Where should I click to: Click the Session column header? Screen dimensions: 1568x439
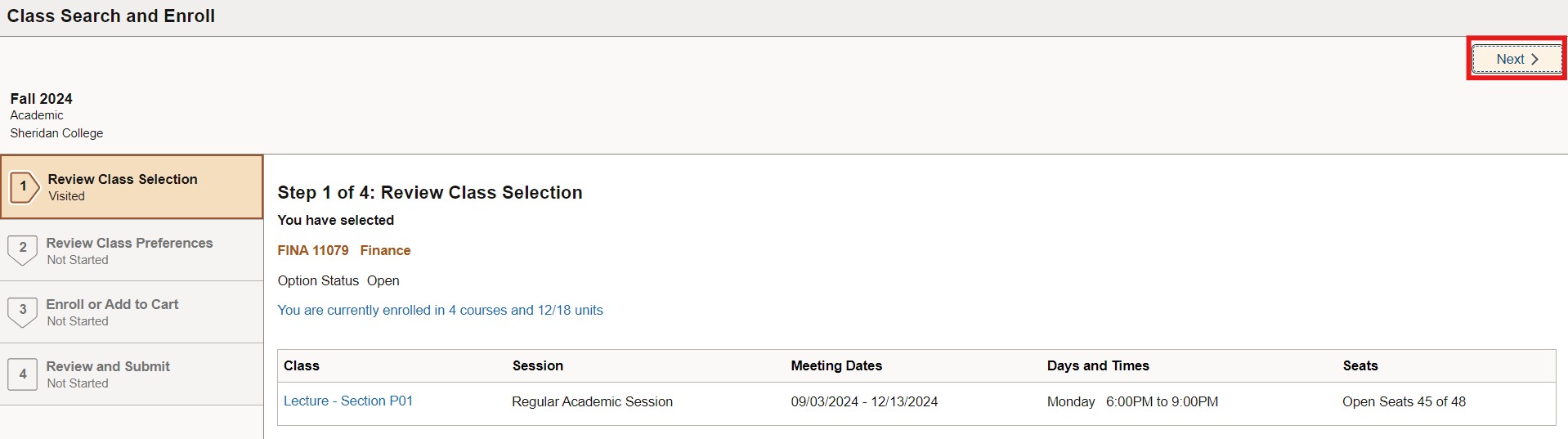pos(538,366)
